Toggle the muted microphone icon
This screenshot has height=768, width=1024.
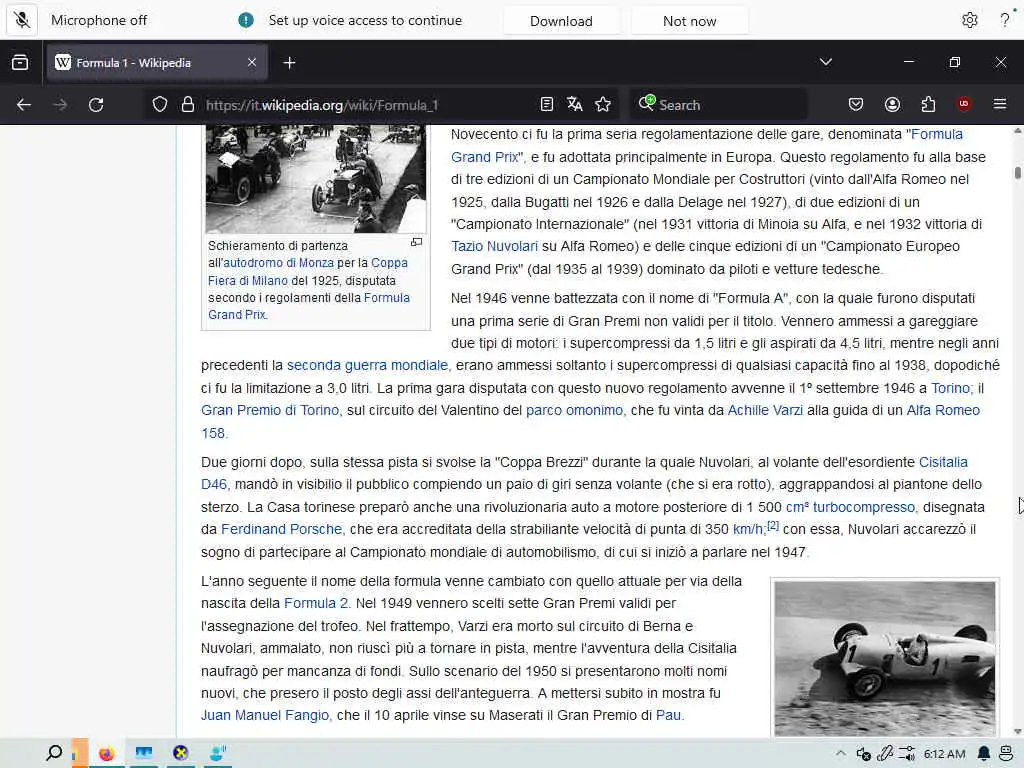pos(22,20)
